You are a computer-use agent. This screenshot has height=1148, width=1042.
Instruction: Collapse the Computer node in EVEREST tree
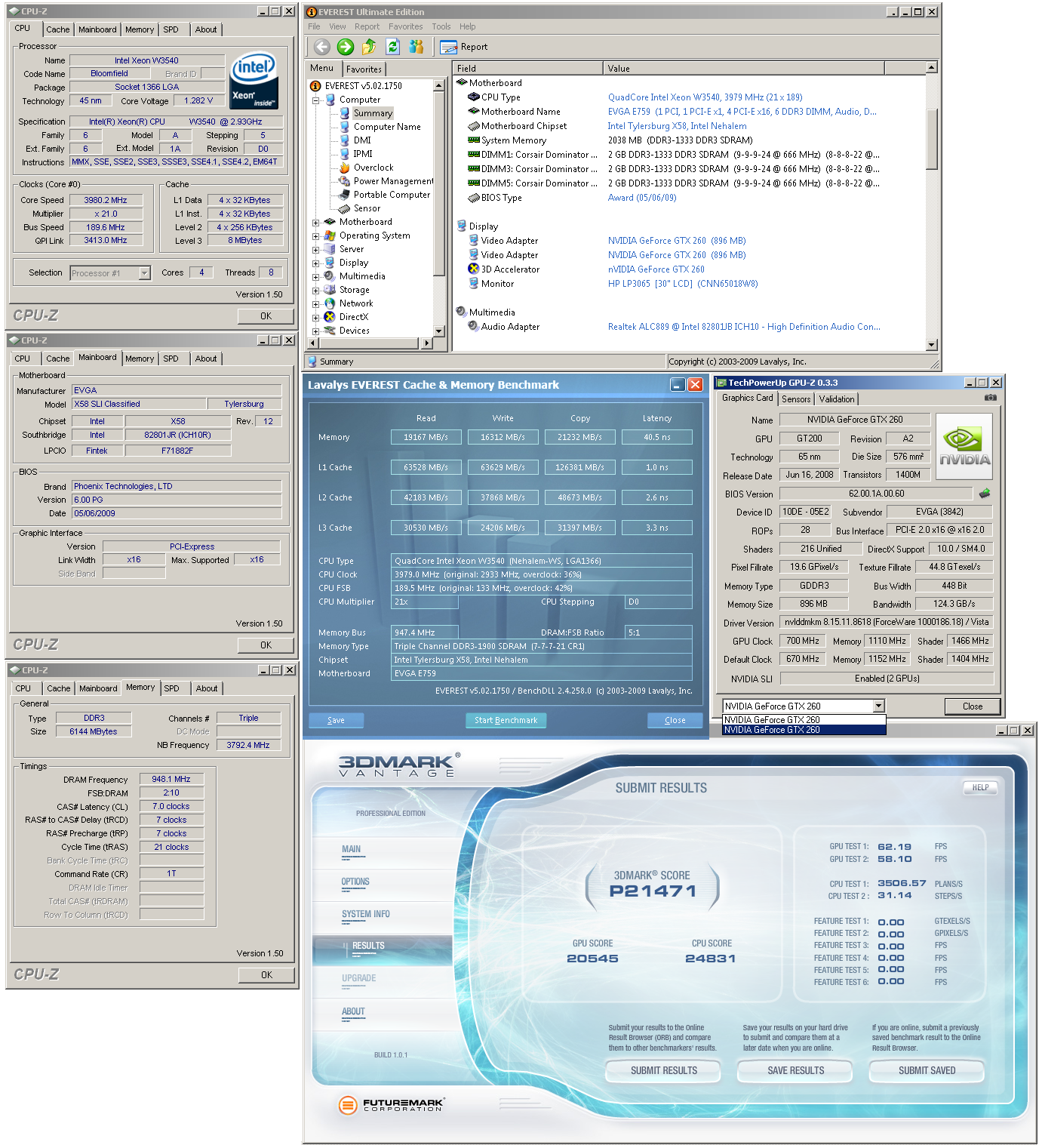[x=316, y=100]
